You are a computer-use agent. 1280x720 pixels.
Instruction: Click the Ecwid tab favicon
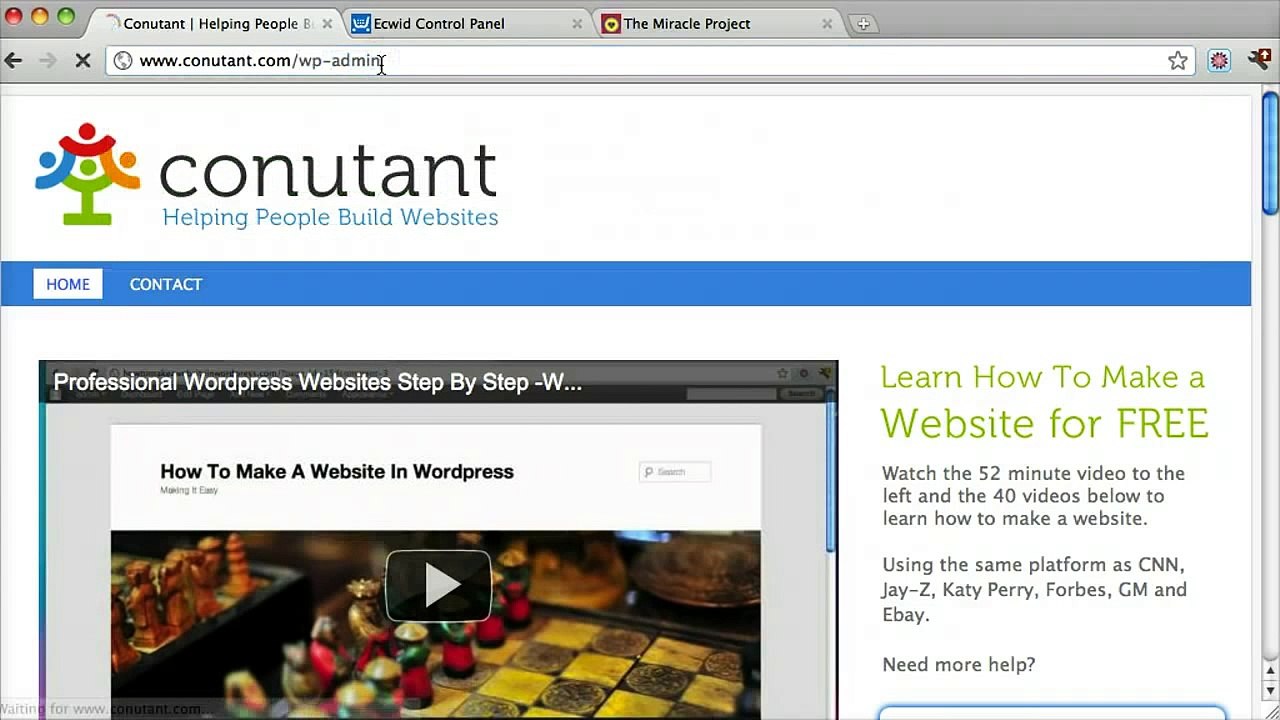[361, 24]
